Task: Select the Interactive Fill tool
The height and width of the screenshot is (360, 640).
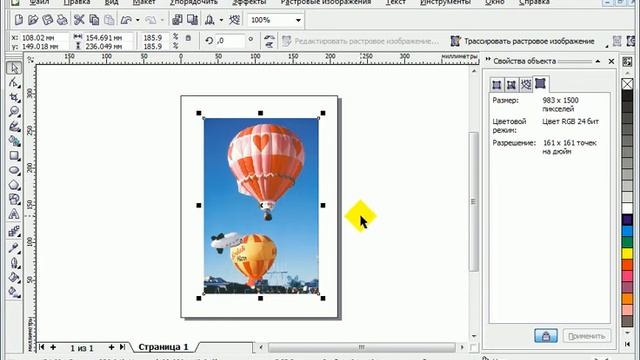Action: (14, 292)
